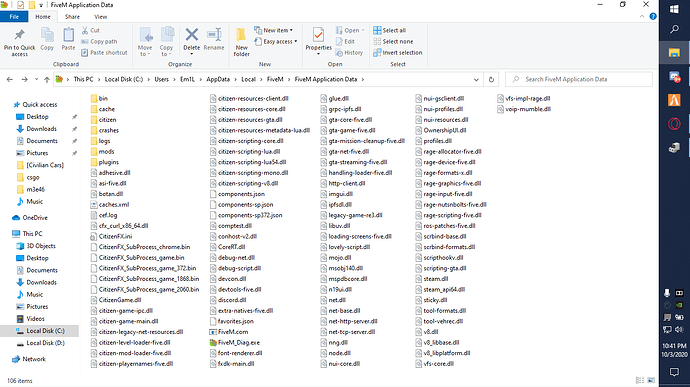Expand address bar history dropdown
This screenshot has width=690, height=387.
point(476,80)
